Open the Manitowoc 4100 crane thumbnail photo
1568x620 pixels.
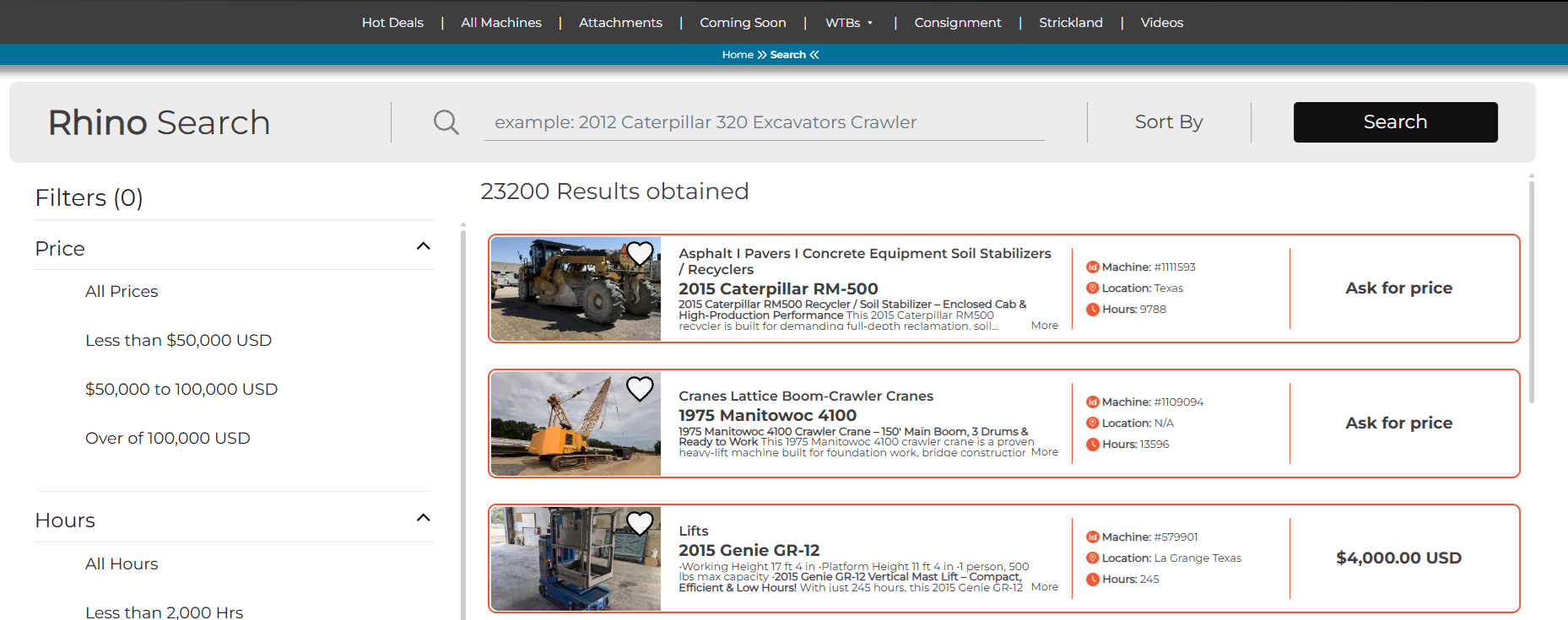coord(576,424)
